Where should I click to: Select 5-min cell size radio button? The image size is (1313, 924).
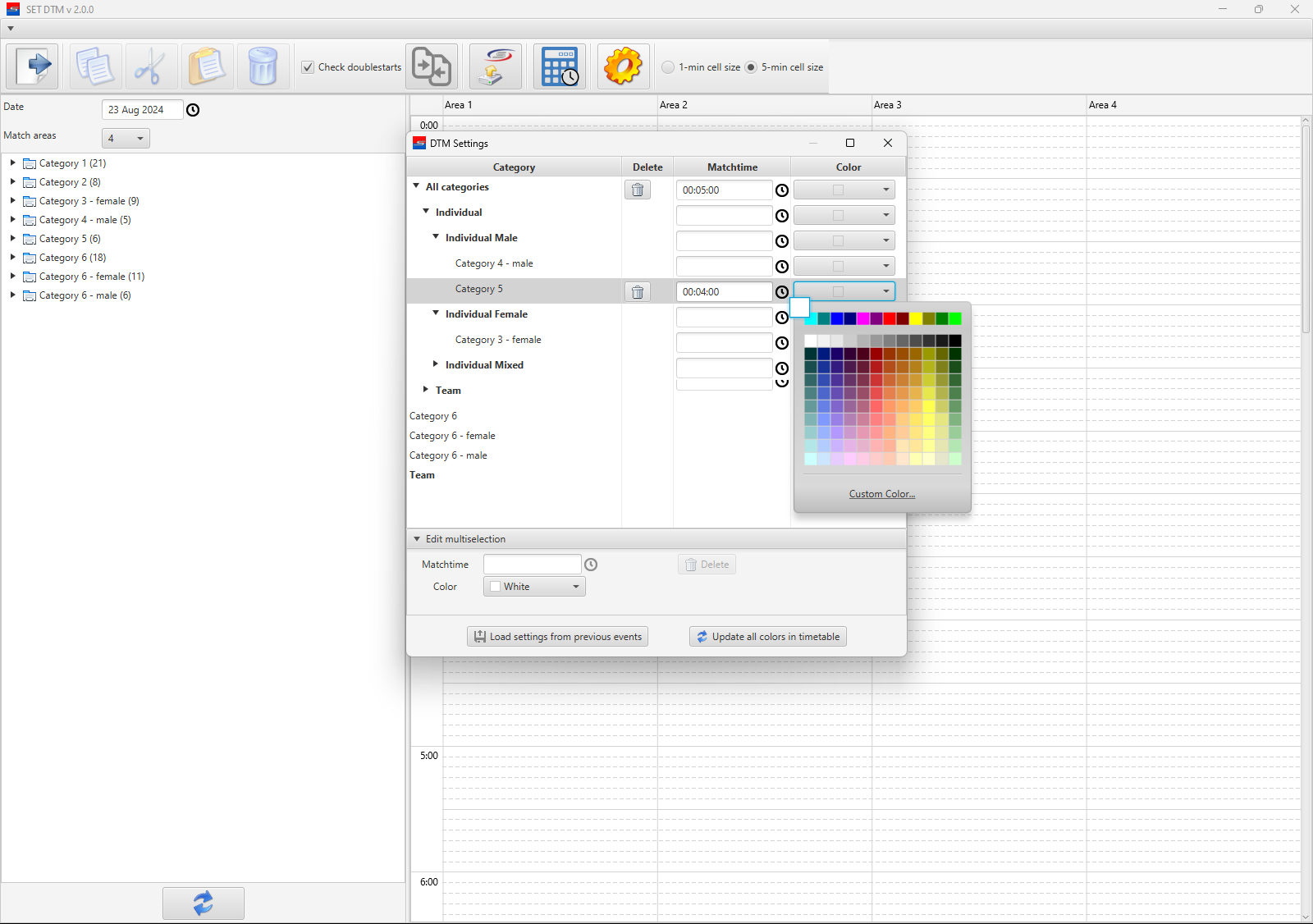pyautogui.click(x=751, y=67)
